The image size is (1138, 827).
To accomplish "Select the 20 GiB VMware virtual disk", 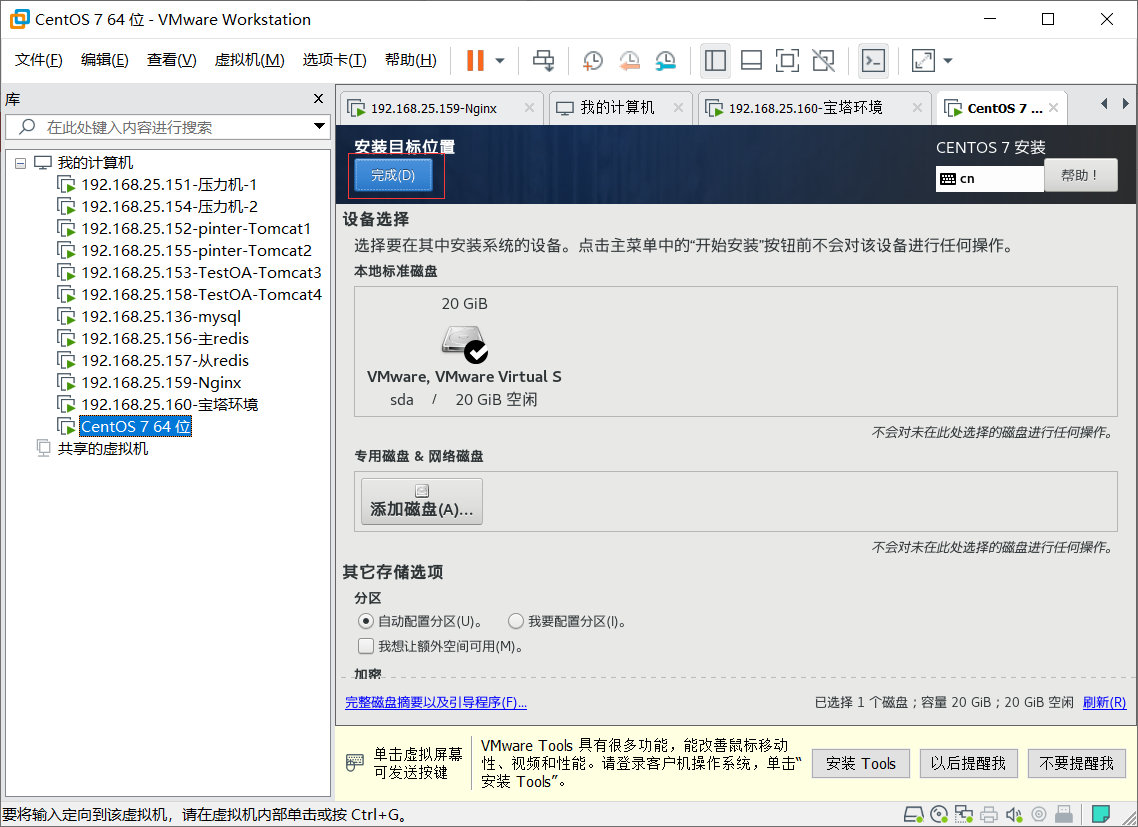I will pos(464,351).
